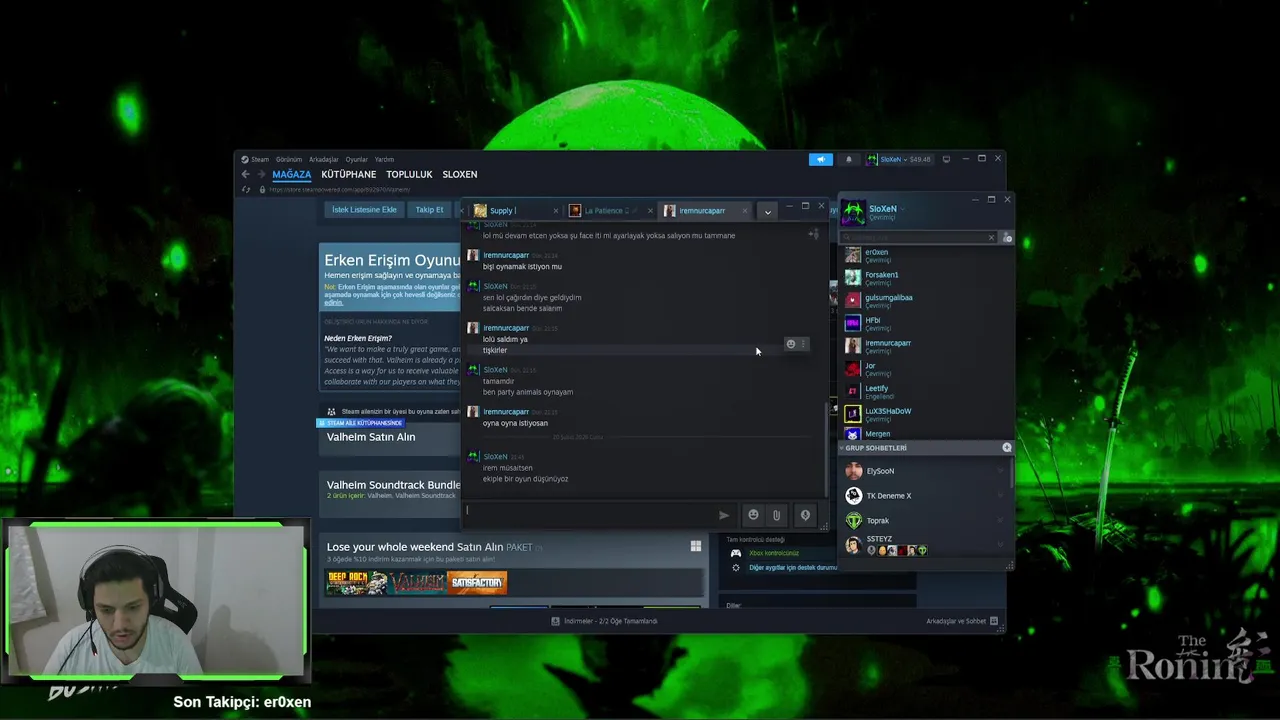The width and height of the screenshot is (1280, 720).
Task: Expand the SloXeN status dropdown in friends list
Action: pos(903,209)
